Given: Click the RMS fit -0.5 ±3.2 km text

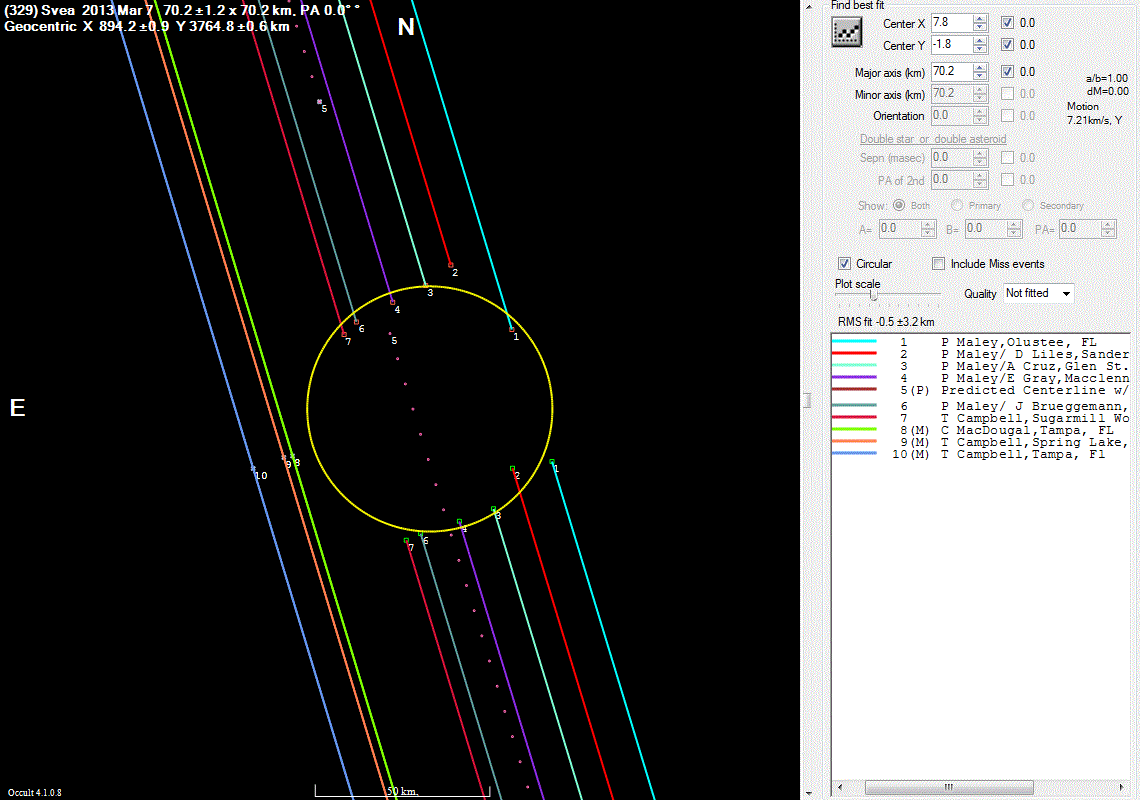Looking at the screenshot, I should point(886,321).
